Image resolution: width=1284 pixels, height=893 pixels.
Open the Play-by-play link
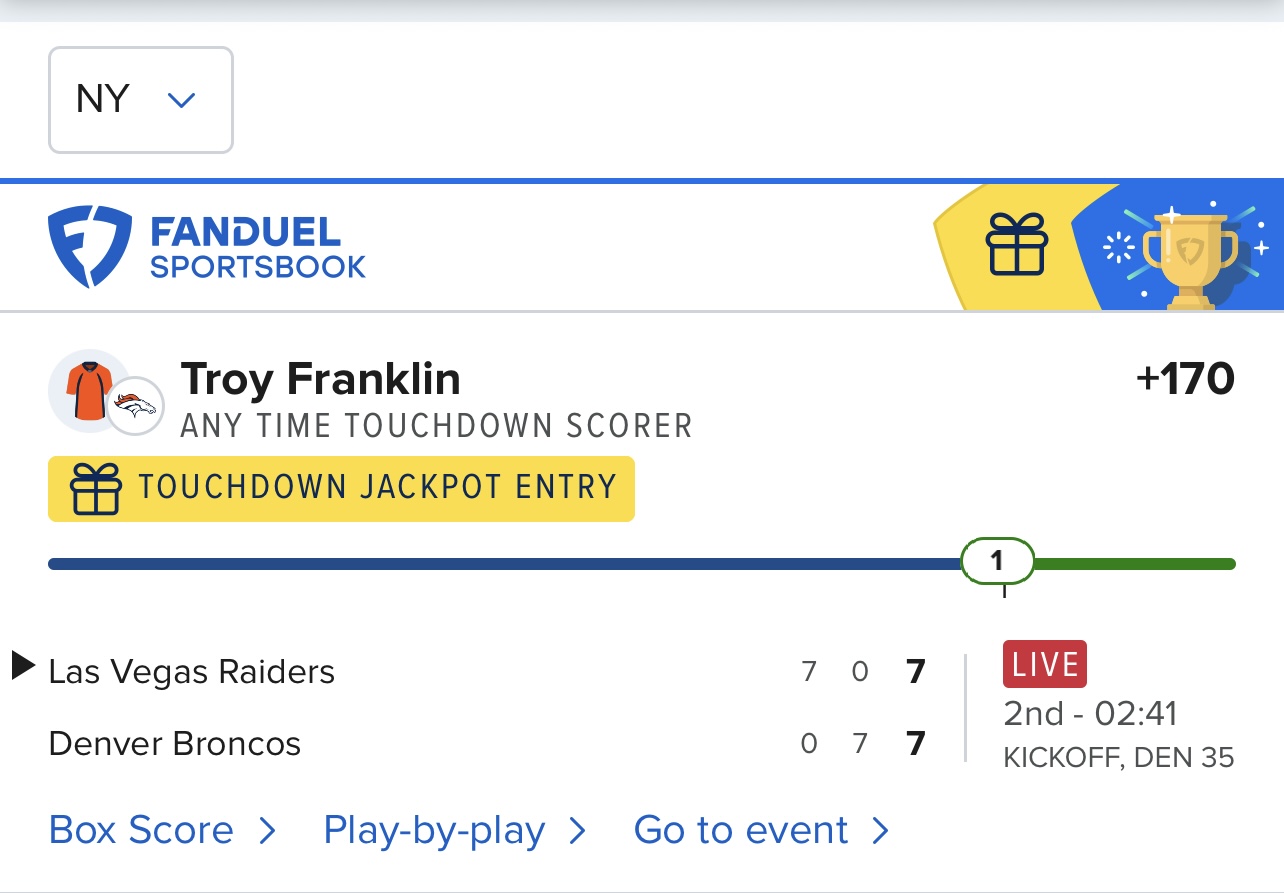(x=434, y=831)
